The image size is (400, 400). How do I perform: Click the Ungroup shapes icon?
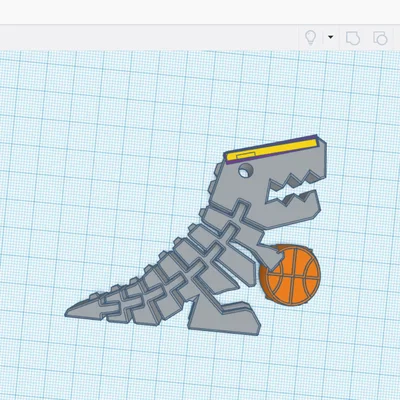[380, 38]
